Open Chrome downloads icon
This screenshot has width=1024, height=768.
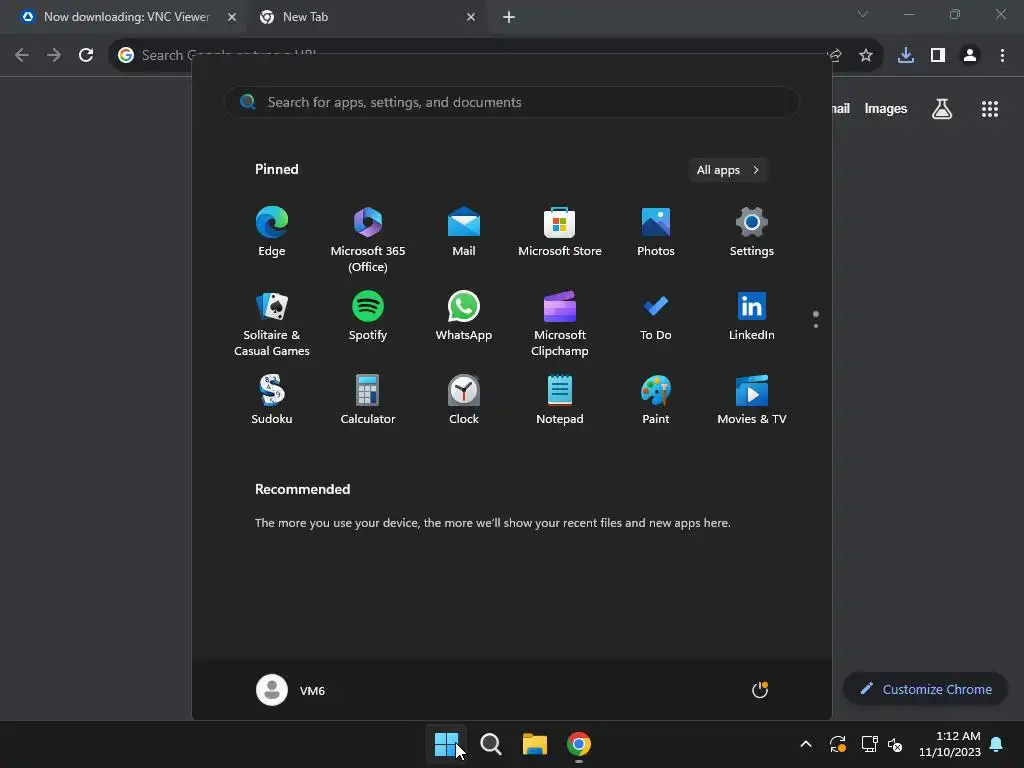pos(906,55)
